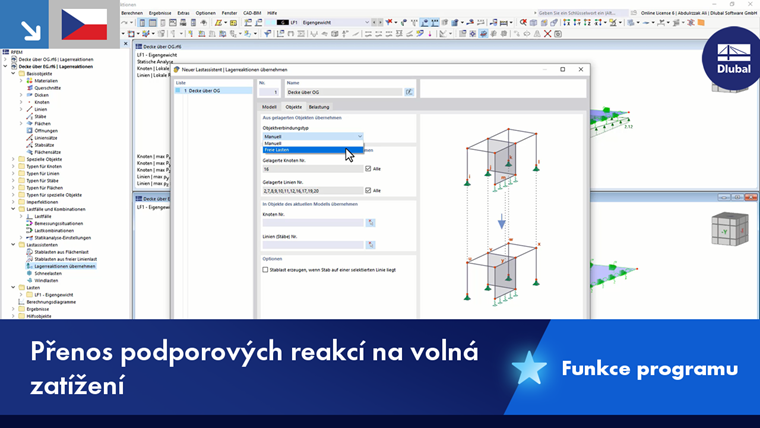Click the Czech flag language icon
This screenshot has width=760, height=428.
pos(84,24)
